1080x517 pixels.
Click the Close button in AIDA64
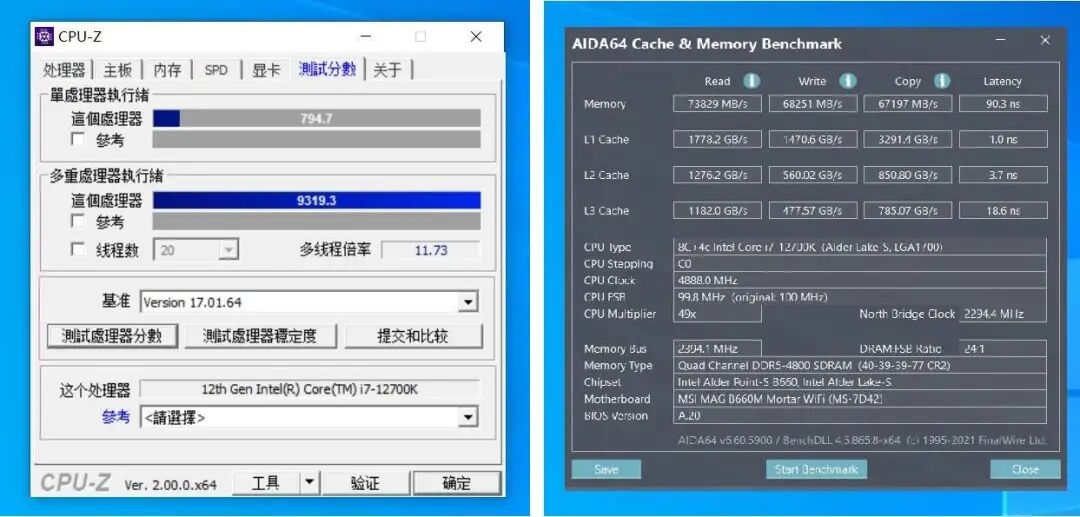coord(1025,469)
